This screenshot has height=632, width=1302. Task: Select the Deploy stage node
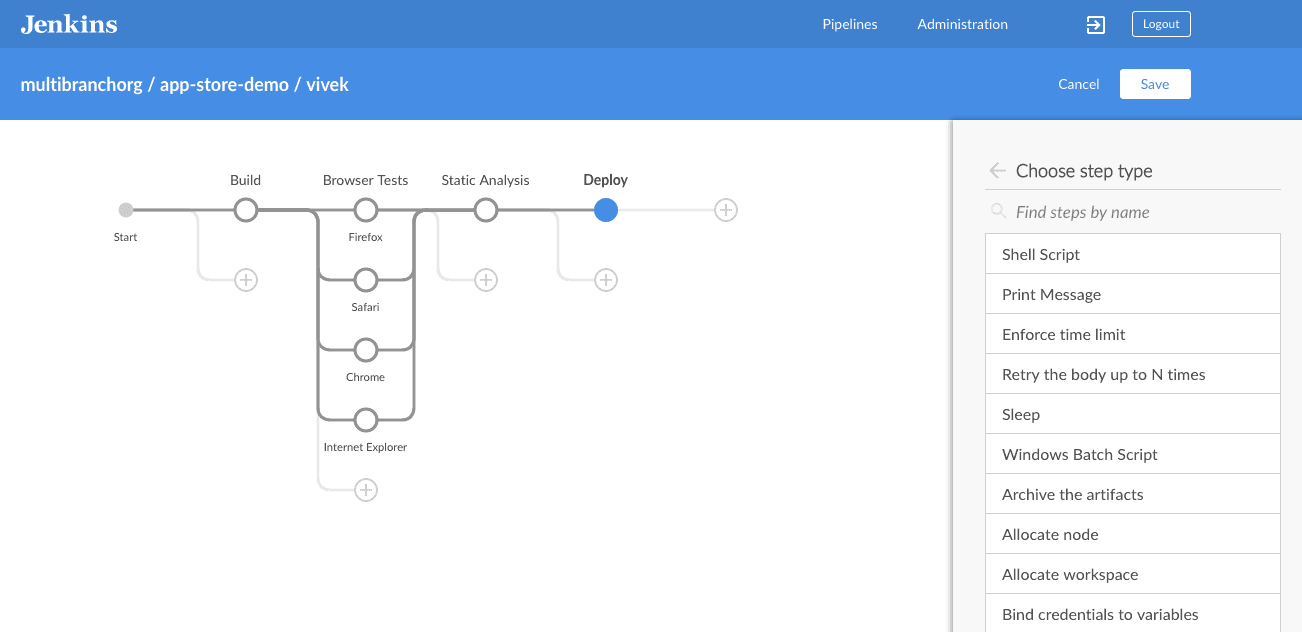(605, 210)
